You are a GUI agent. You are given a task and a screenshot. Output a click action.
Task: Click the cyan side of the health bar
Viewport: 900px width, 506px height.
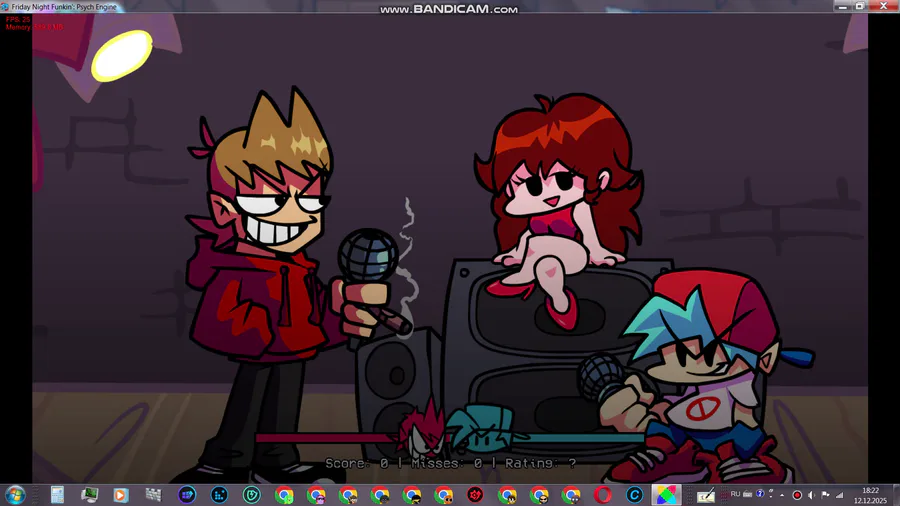coord(579,438)
